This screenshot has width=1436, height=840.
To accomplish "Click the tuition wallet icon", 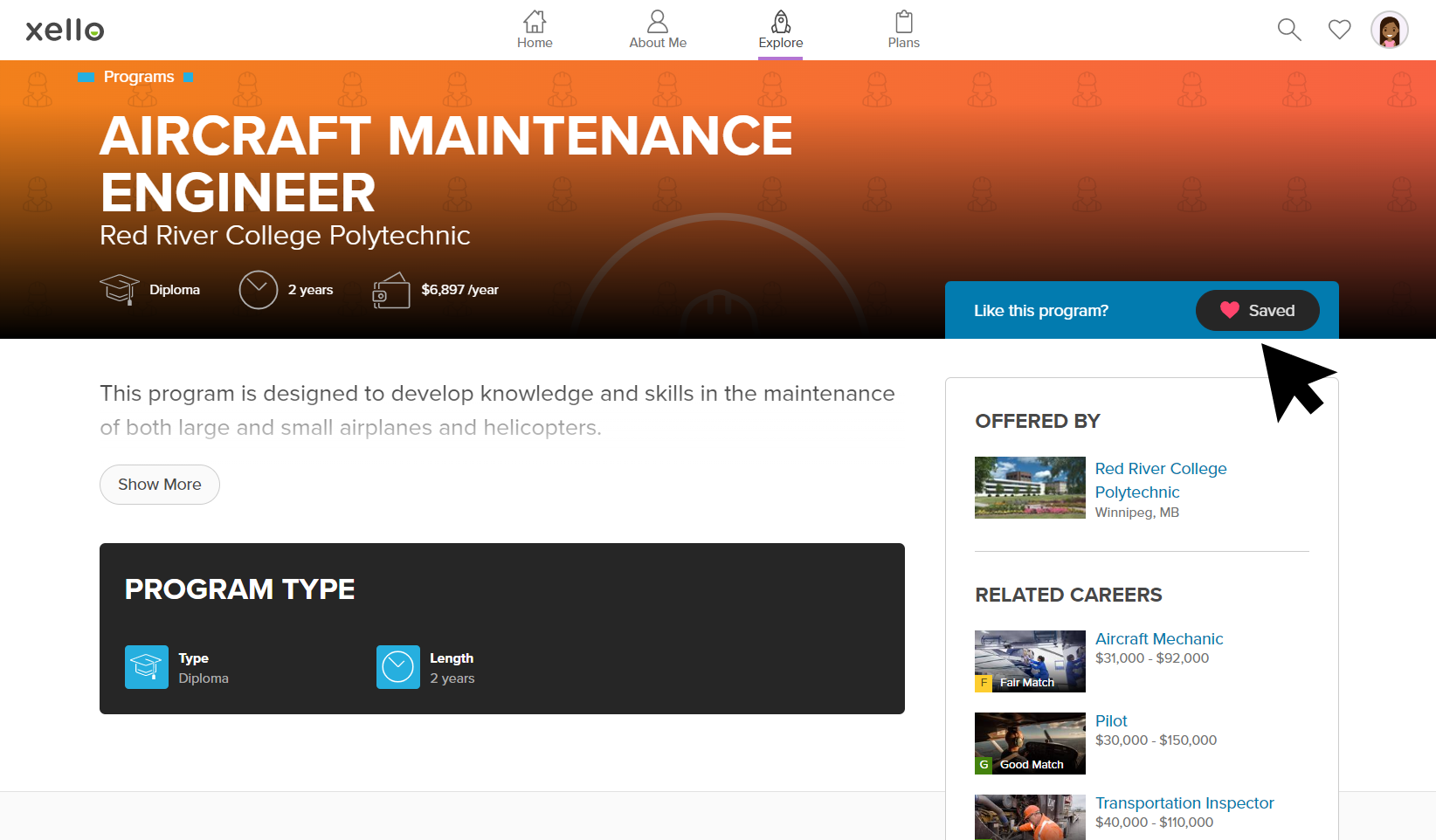I will (x=391, y=291).
